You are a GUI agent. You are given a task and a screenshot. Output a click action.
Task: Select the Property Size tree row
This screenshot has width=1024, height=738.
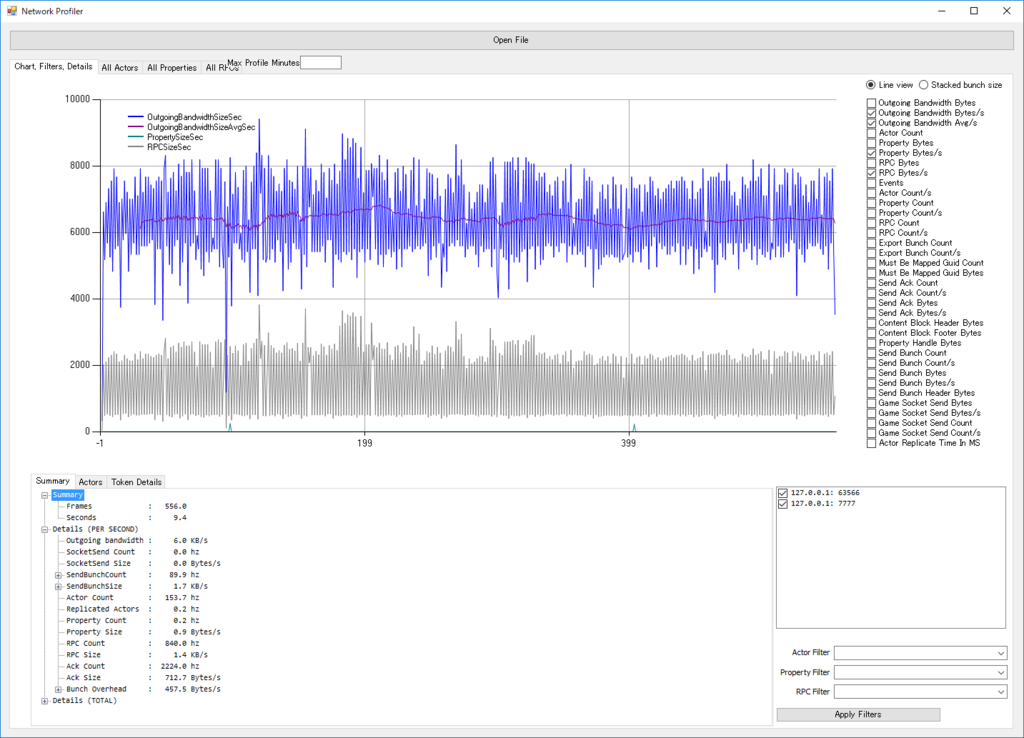(x=144, y=632)
